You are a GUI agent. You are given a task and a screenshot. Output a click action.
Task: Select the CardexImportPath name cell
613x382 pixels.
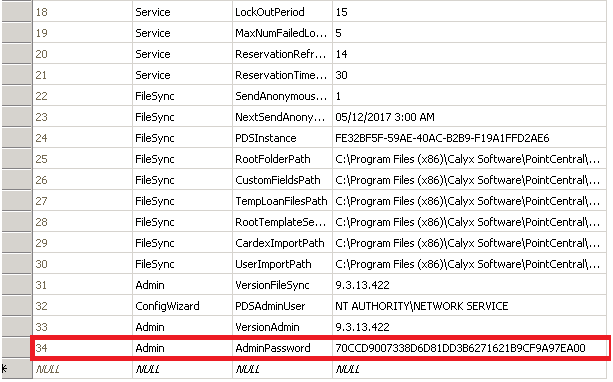pyautogui.click(x=282, y=243)
